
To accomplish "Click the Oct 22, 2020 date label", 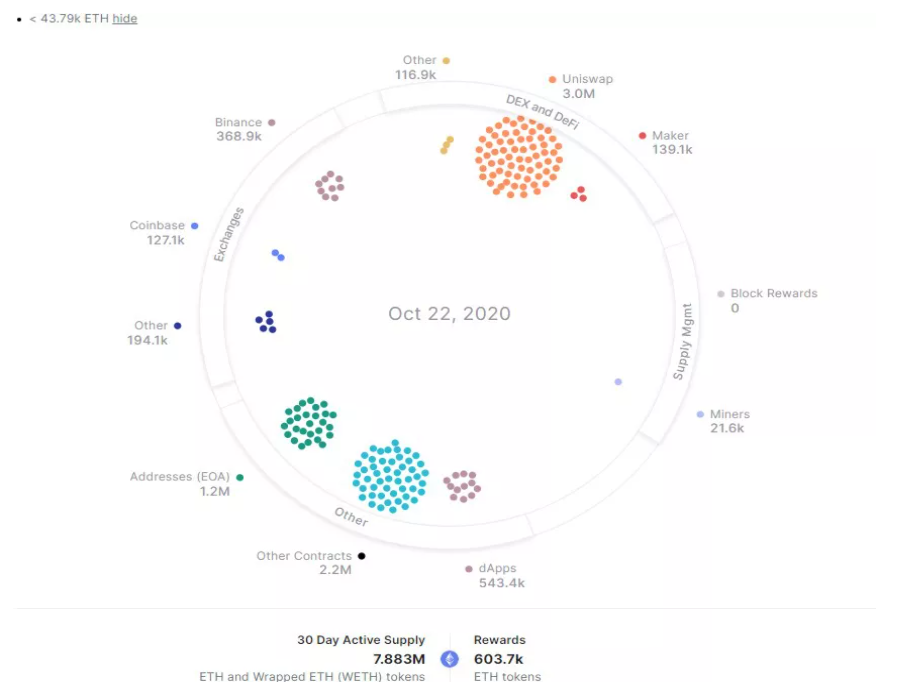I will (449, 313).
